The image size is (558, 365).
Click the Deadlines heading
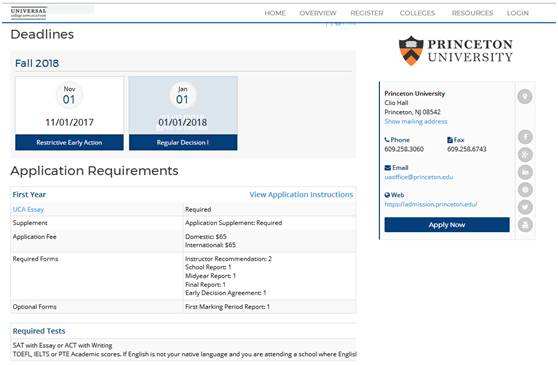(x=42, y=35)
